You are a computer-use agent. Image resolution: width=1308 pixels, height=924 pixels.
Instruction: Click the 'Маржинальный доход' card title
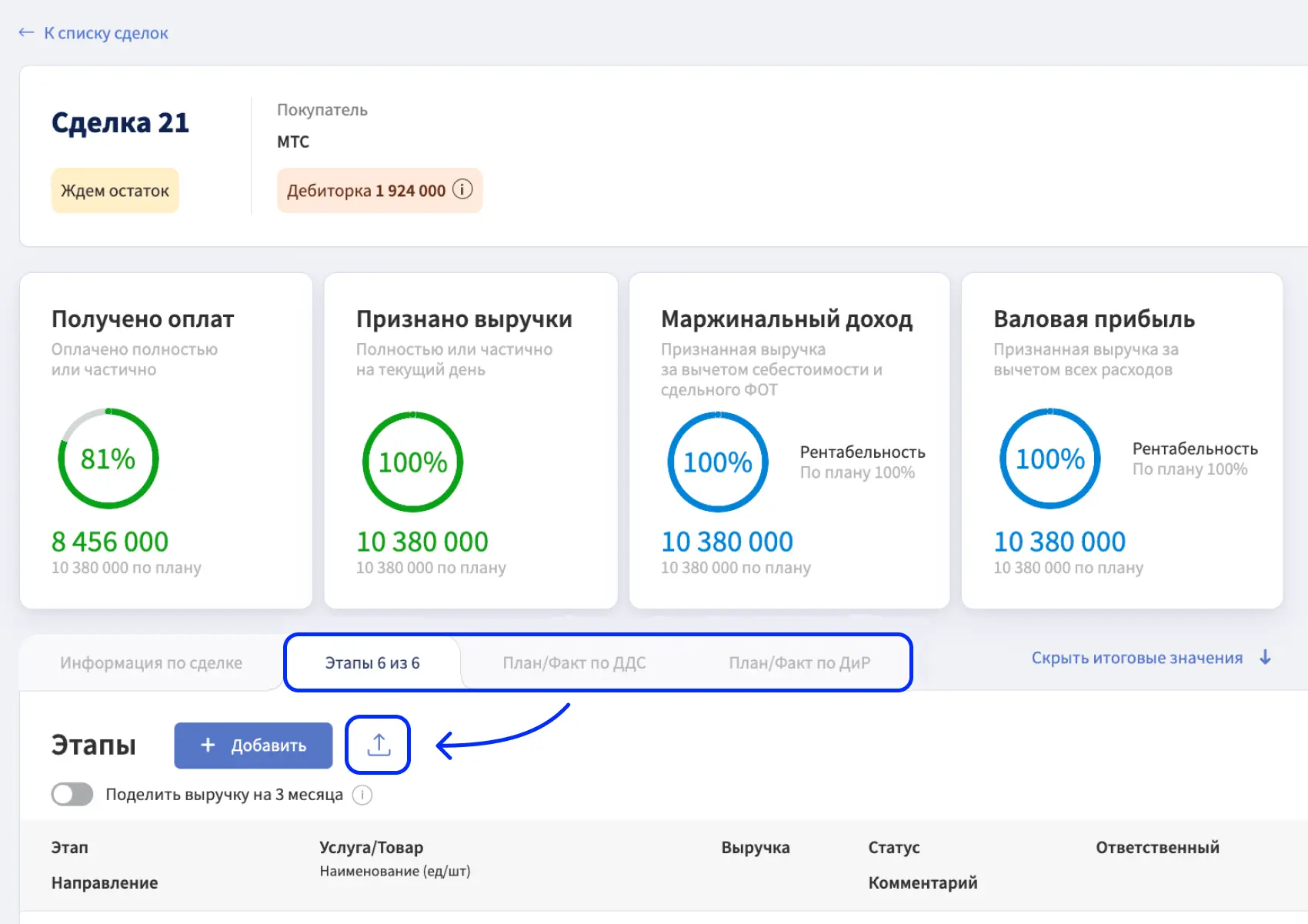point(786,319)
